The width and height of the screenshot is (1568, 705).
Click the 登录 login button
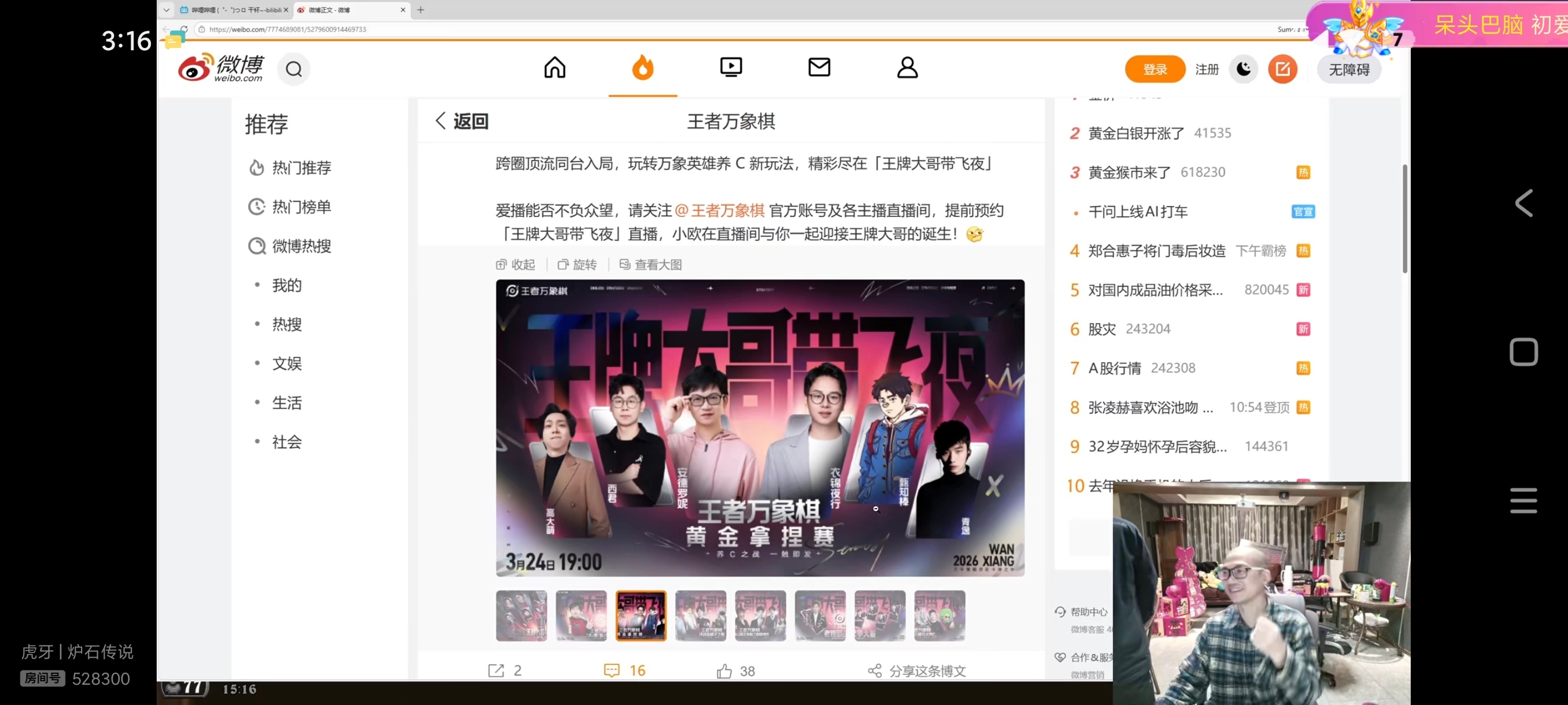click(x=1154, y=69)
